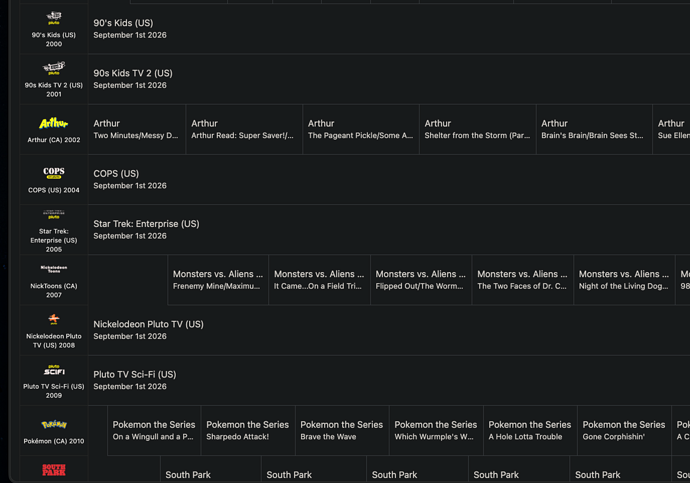Click the 90's Kids (US) 2000 channel label
The image size is (690, 483).
[x=54, y=39]
